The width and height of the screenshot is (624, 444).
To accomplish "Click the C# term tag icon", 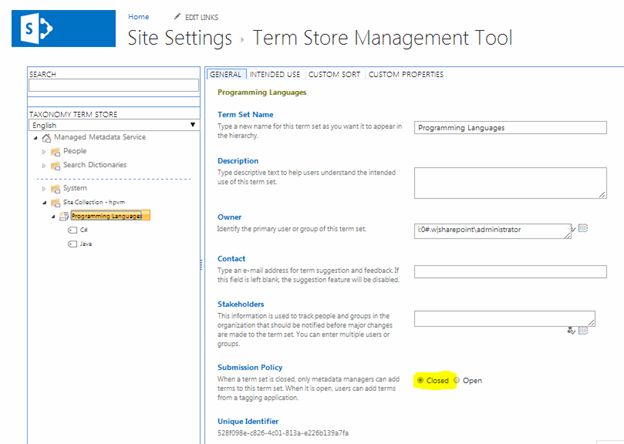I will point(72,229).
